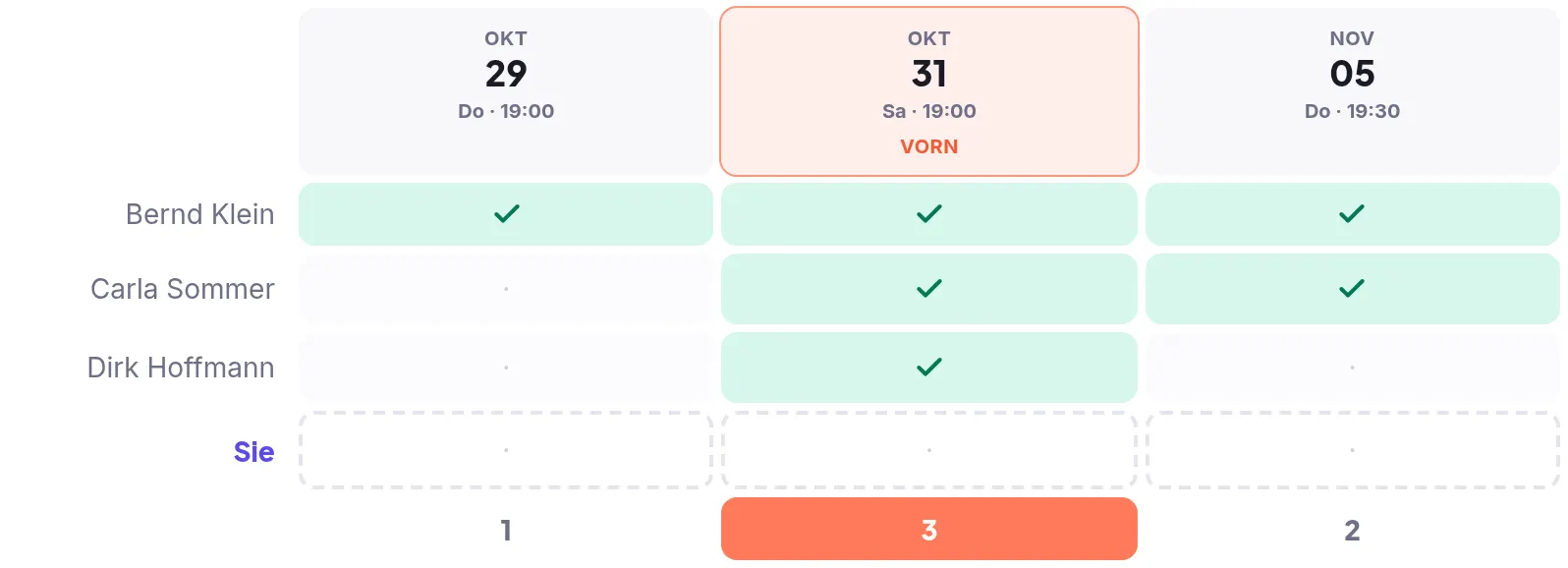Click Bernd Klein's checkmark for Okt 31

(x=929, y=214)
